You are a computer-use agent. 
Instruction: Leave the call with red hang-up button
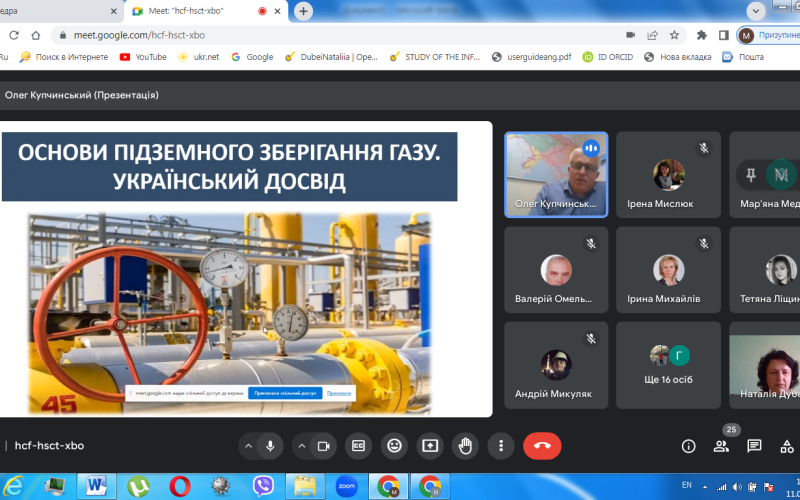click(x=542, y=446)
